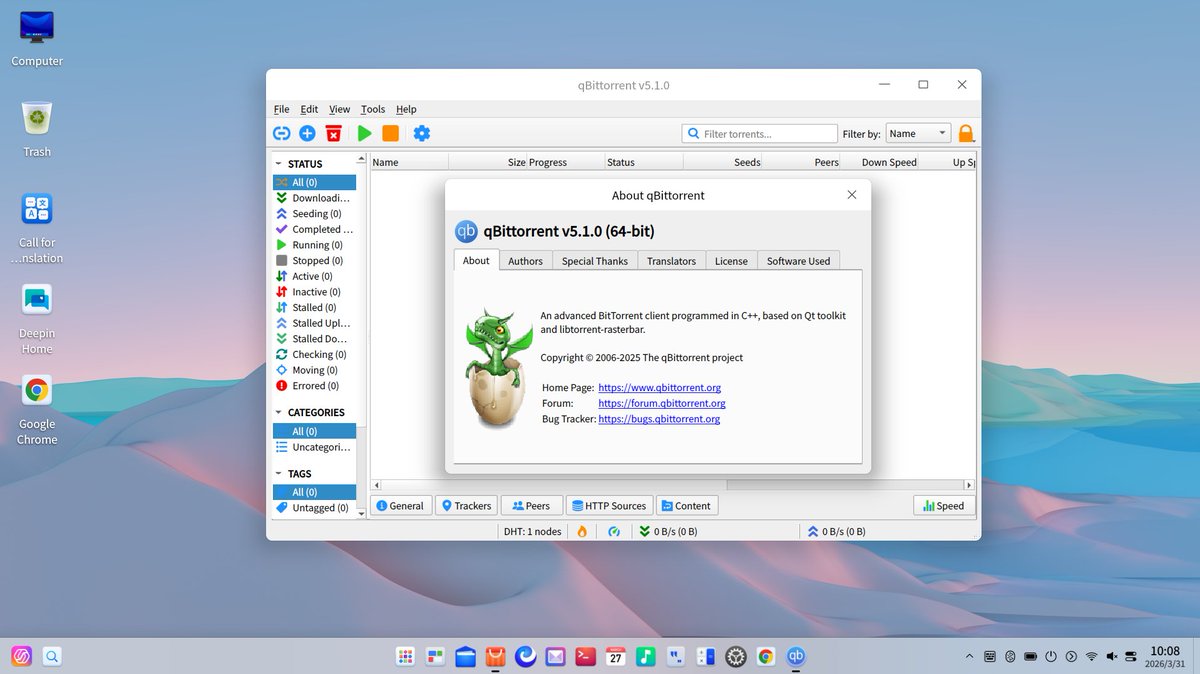1200x674 pixels.
Task: Select the Errored (0) status filter
Action: coord(314,386)
